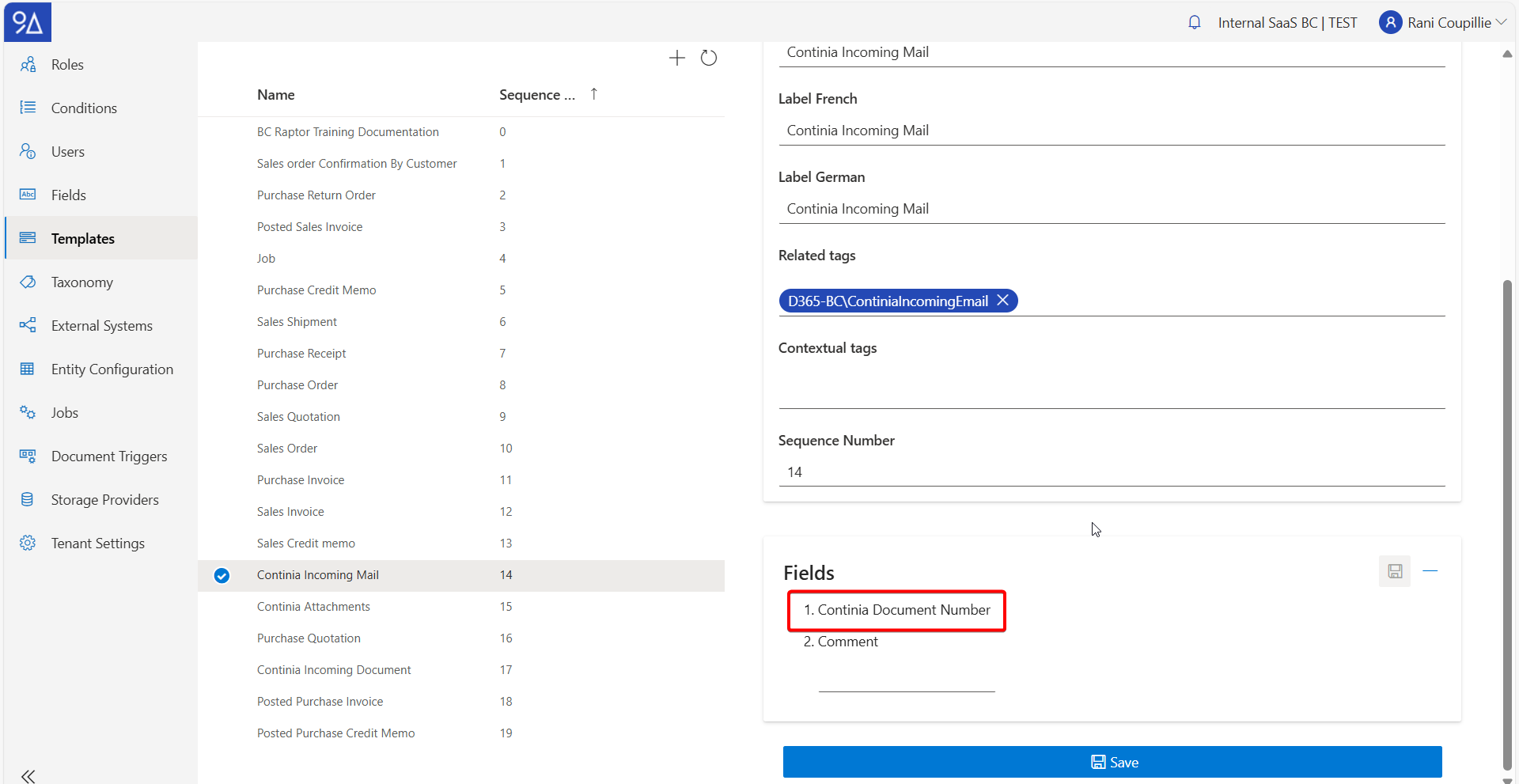Go to Document Triggers in sidebar
The width and height of the screenshot is (1519, 784).
109,456
